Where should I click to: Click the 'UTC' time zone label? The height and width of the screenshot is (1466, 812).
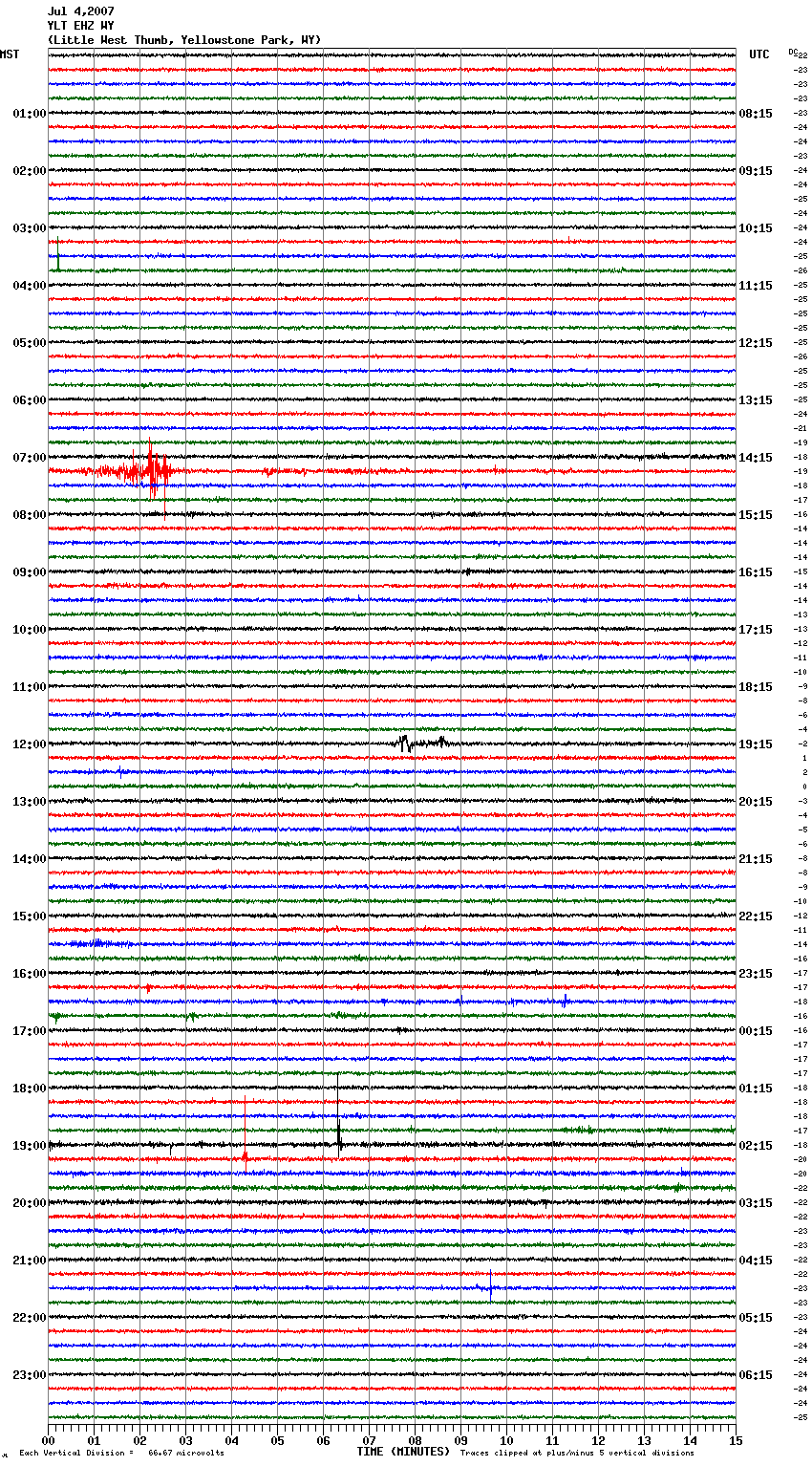coord(759,54)
